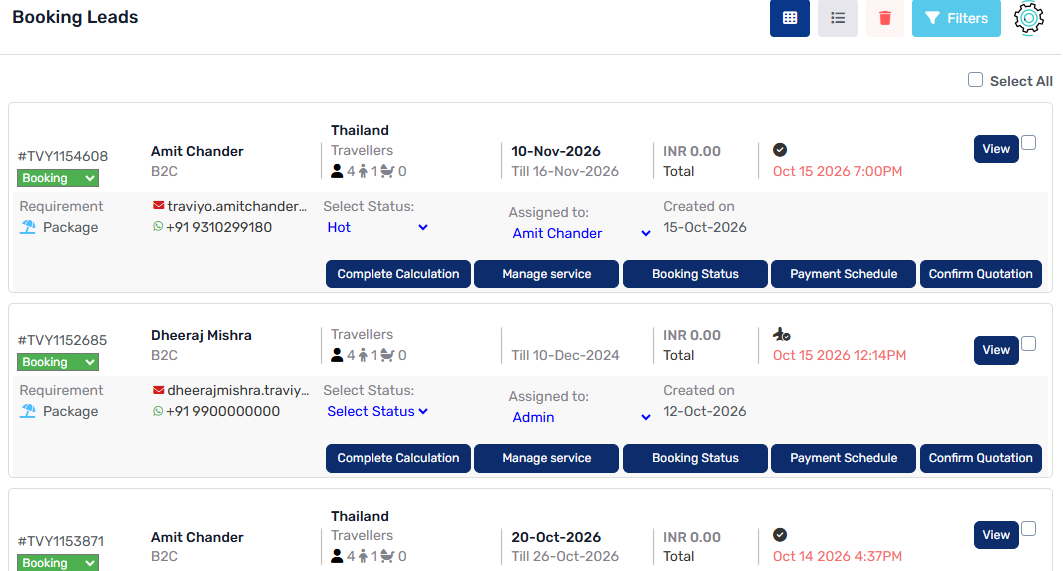Click Complete Calculation for Amit Chander lead
This screenshot has height=571, width=1063.
pyautogui.click(x=398, y=274)
